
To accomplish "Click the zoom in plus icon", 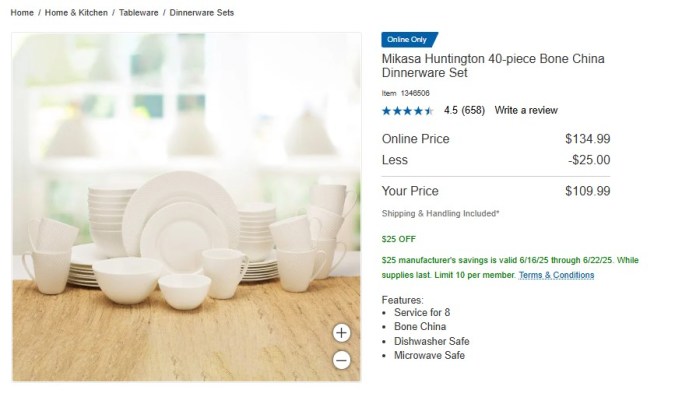I will (x=341, y=333).
